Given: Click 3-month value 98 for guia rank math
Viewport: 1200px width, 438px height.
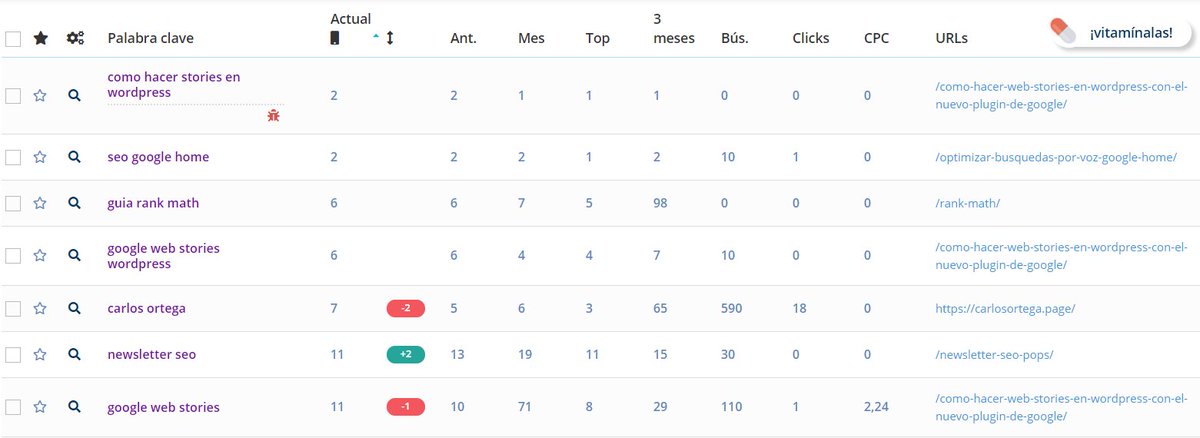Looking at the screenshot, I should tap(660, 203).
